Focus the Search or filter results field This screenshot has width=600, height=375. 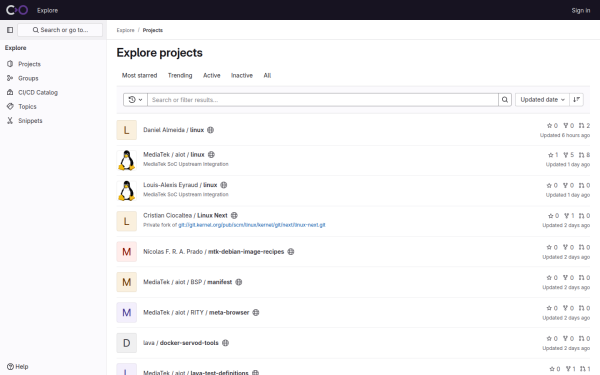323,100
